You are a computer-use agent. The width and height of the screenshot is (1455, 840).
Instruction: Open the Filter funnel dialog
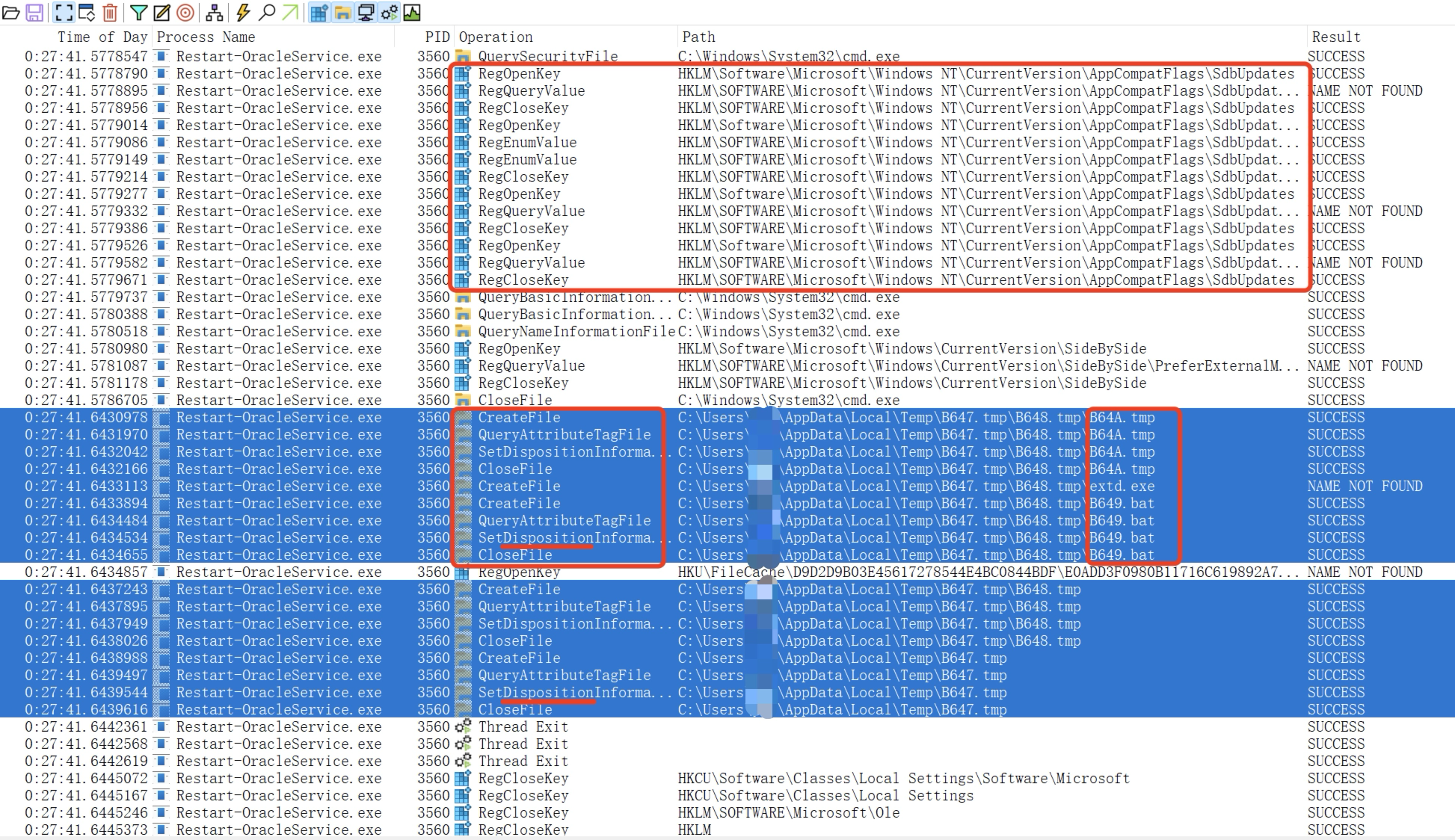coord(138,12)
